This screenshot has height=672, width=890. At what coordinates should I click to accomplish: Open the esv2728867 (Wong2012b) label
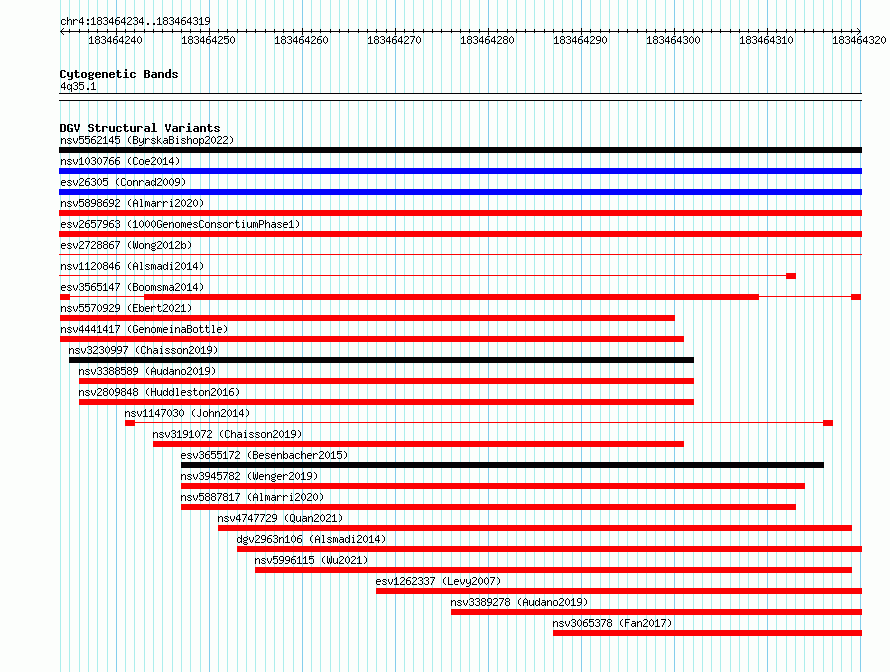click(x=126, y=245)
